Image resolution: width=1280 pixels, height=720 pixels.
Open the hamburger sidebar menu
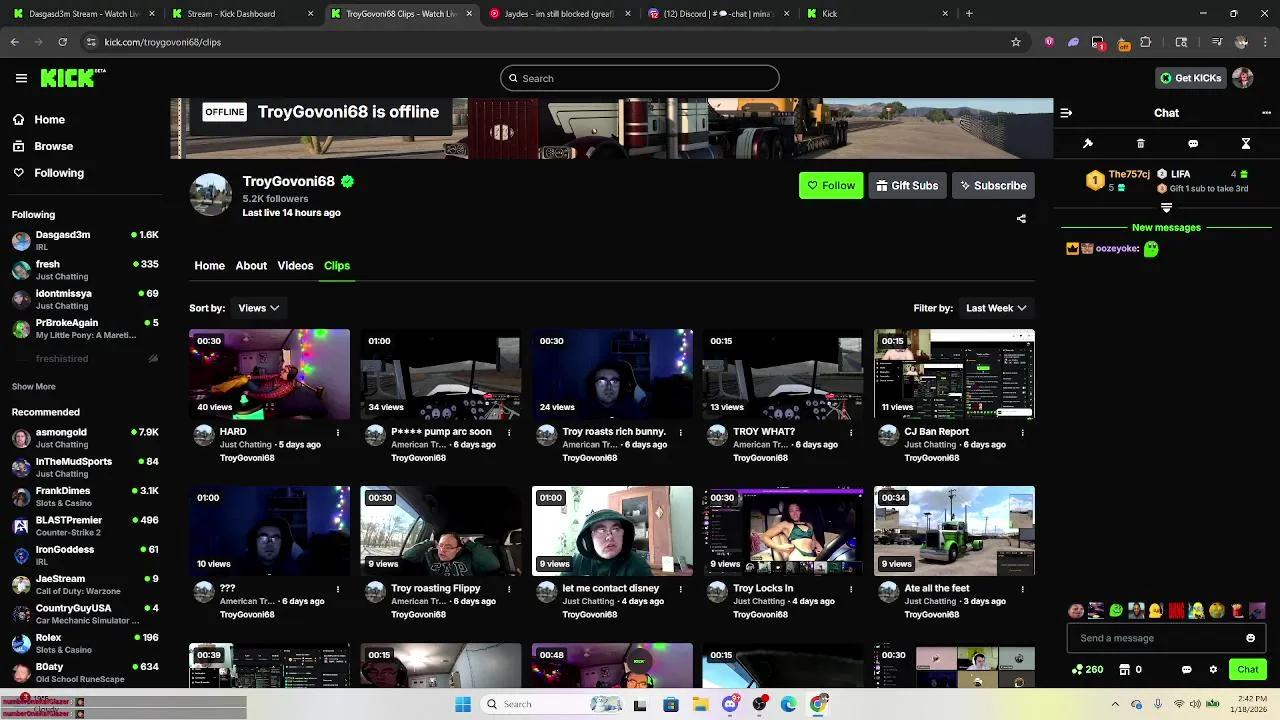pyautogui.click(x=21, y=78)
